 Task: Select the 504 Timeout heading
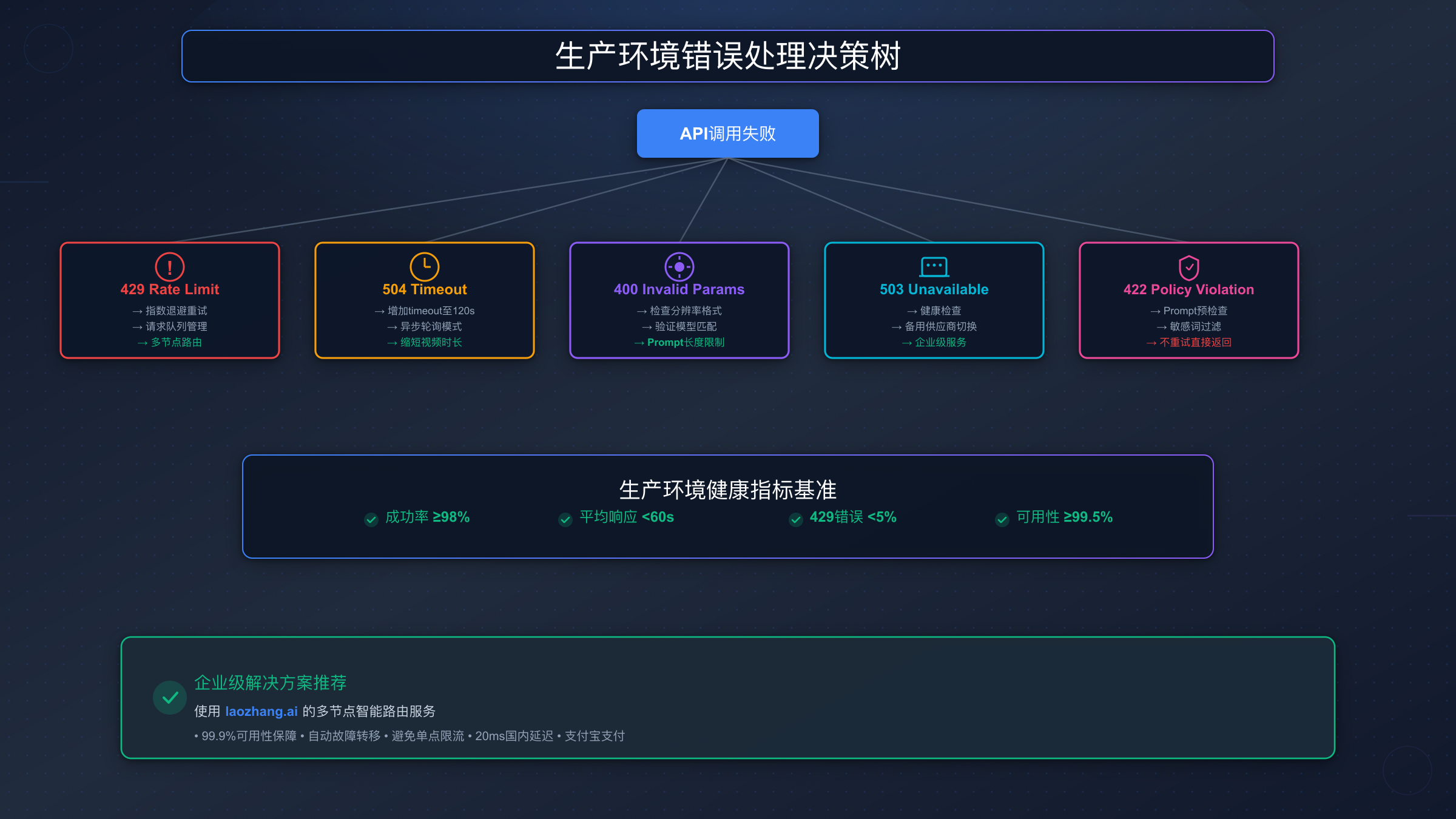pyautogui.click(x=425, y=289)
